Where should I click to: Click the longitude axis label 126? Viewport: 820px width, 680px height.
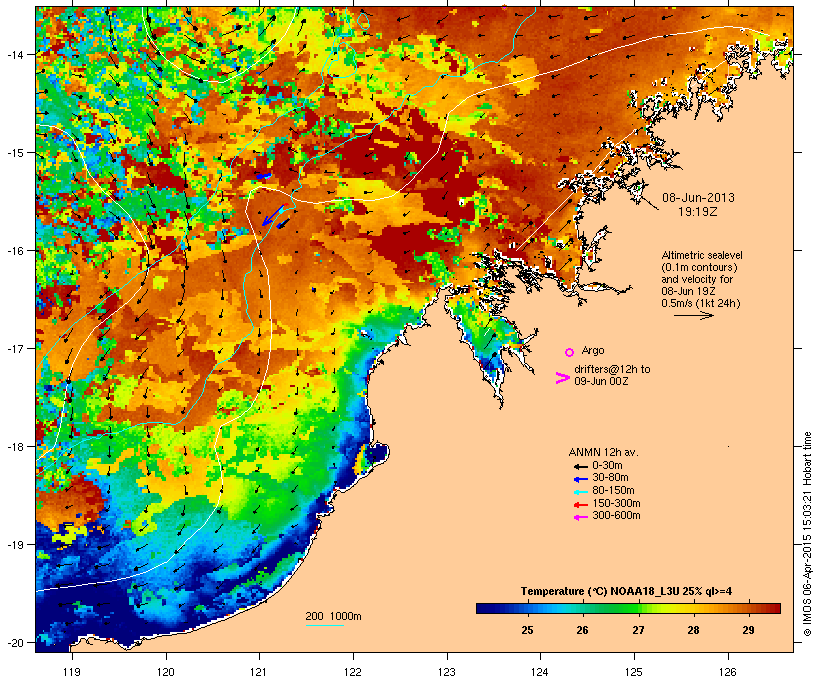[x=727, y=672]
